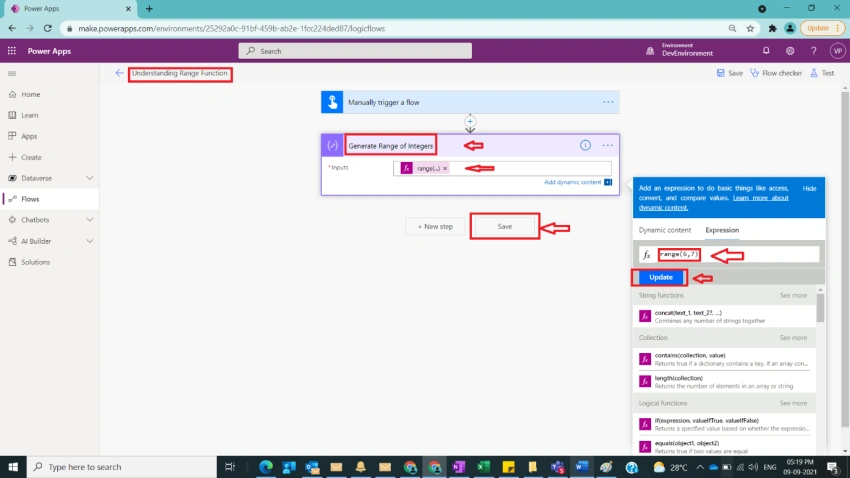Open notifications bell in header
This screenshot has width=850, height=478.
tap(766, 51)
